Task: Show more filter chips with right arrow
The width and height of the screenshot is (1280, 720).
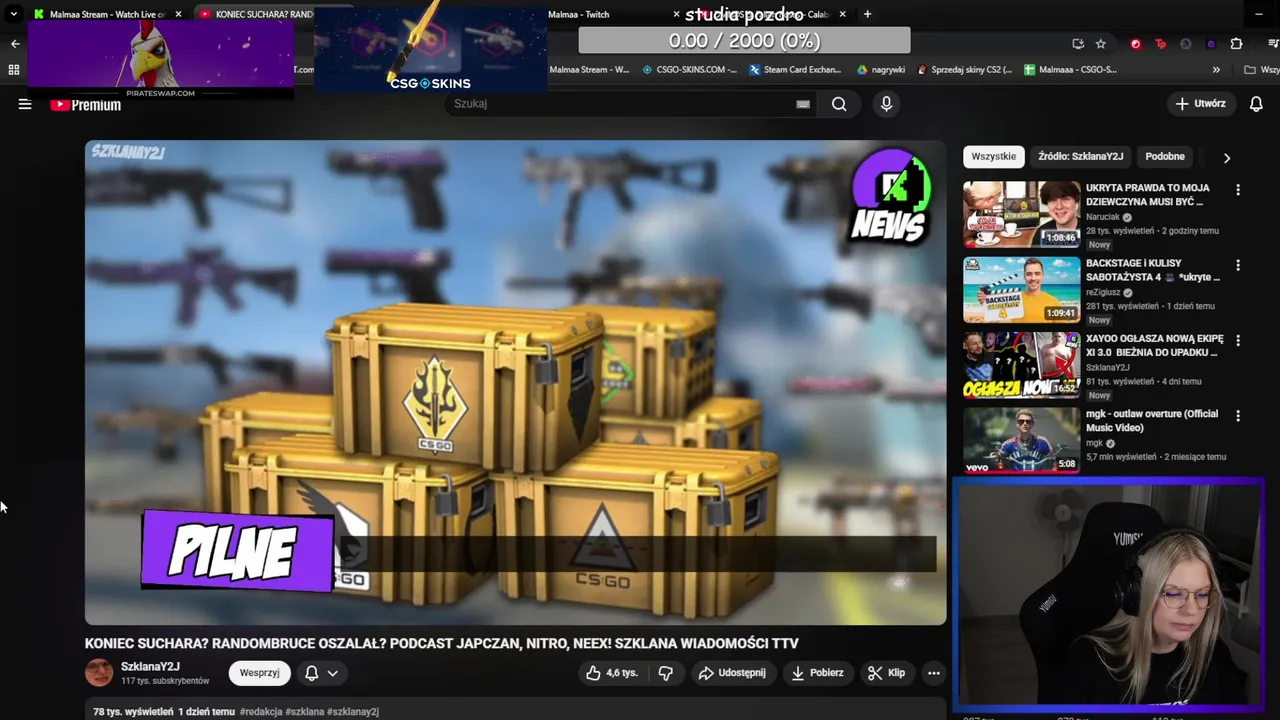Action: click(1226, 157)
